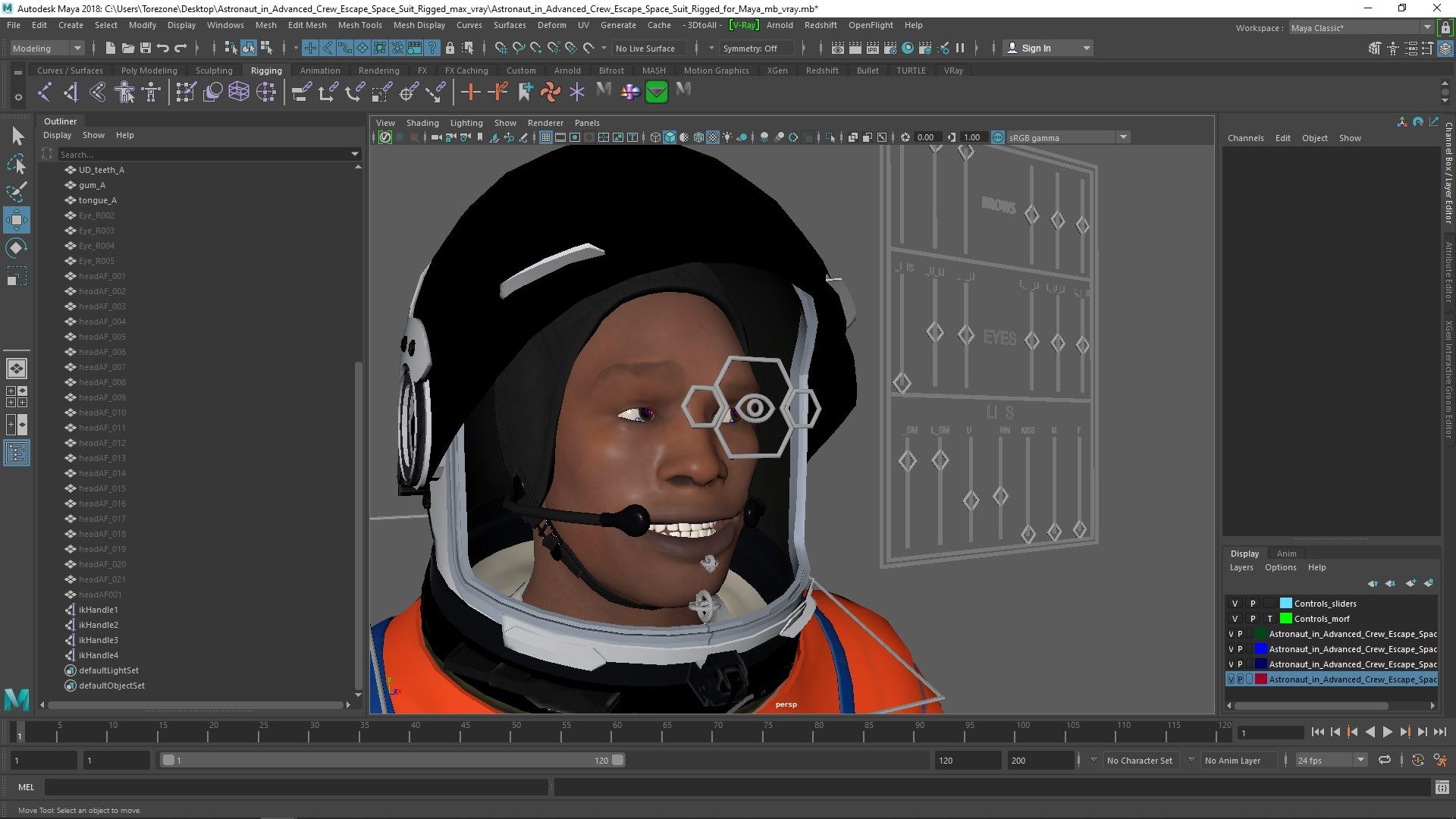The height and width of the screenshot is (819, 1456).
Task: Click the cyan color swatch of Controls_sliders
Action: click(x=1285, y=604)
